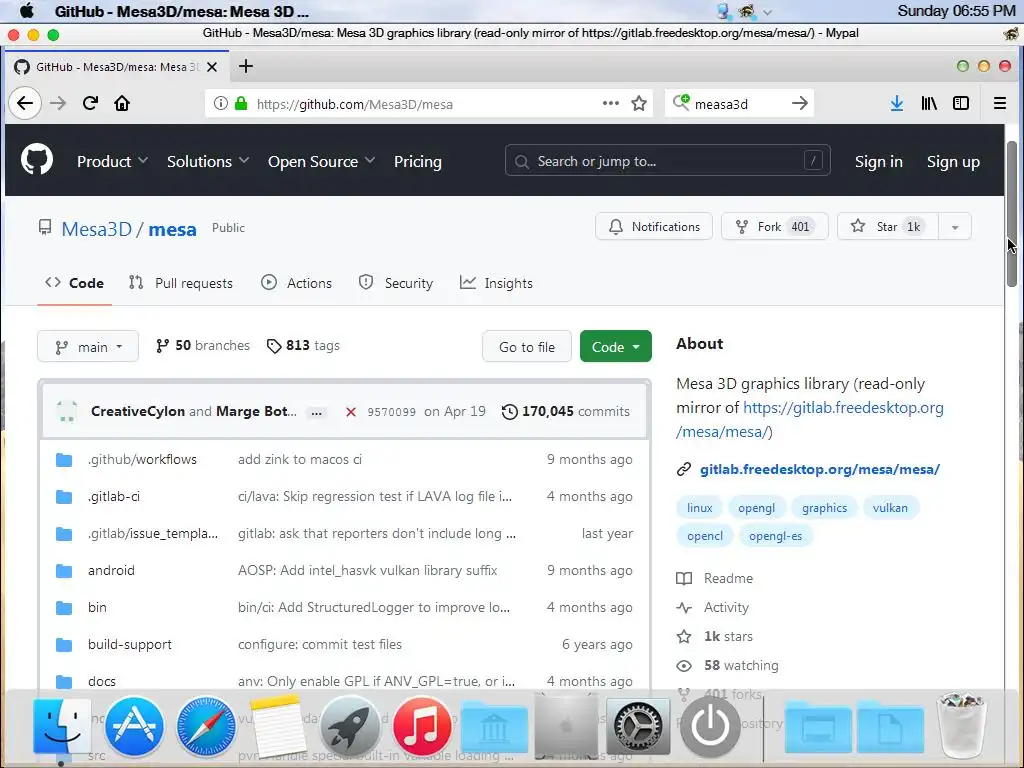
Task: Select the GitHub Mesa3D browser tab
Action: pyautogui.click(x=116, y=67)
